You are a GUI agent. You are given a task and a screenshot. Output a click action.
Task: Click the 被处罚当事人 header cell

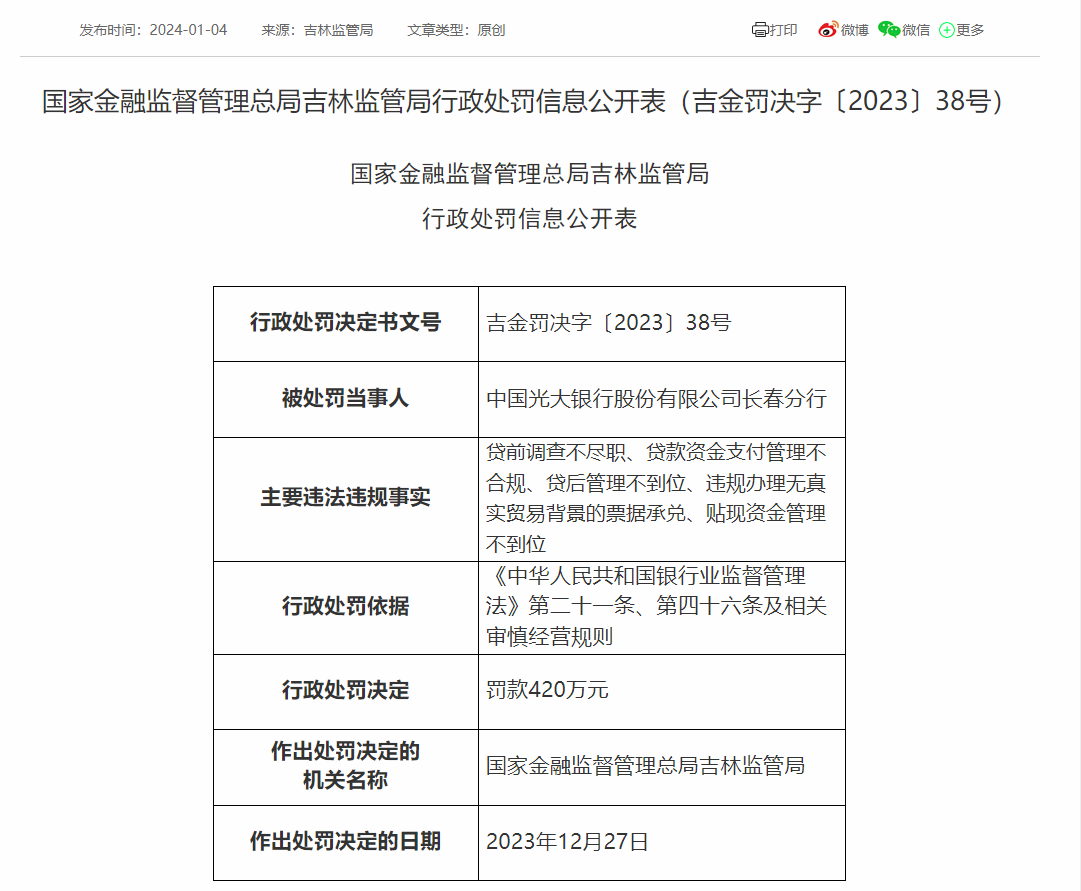point(346,399)
